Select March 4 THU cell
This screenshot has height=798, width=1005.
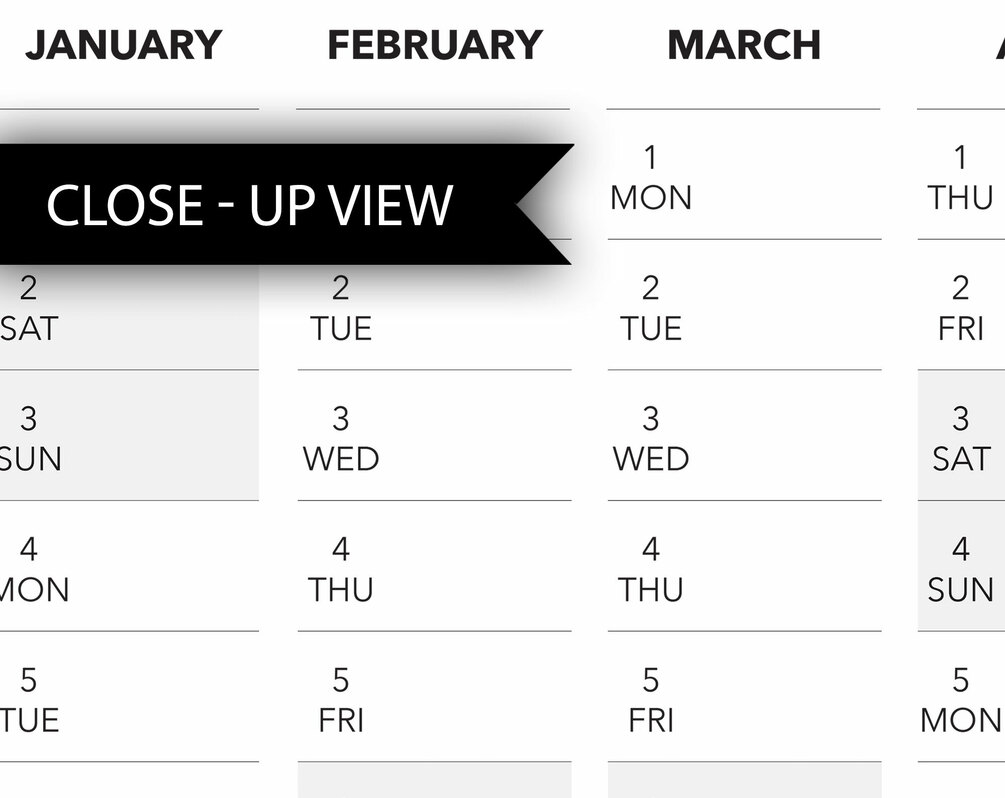[744, 566]
